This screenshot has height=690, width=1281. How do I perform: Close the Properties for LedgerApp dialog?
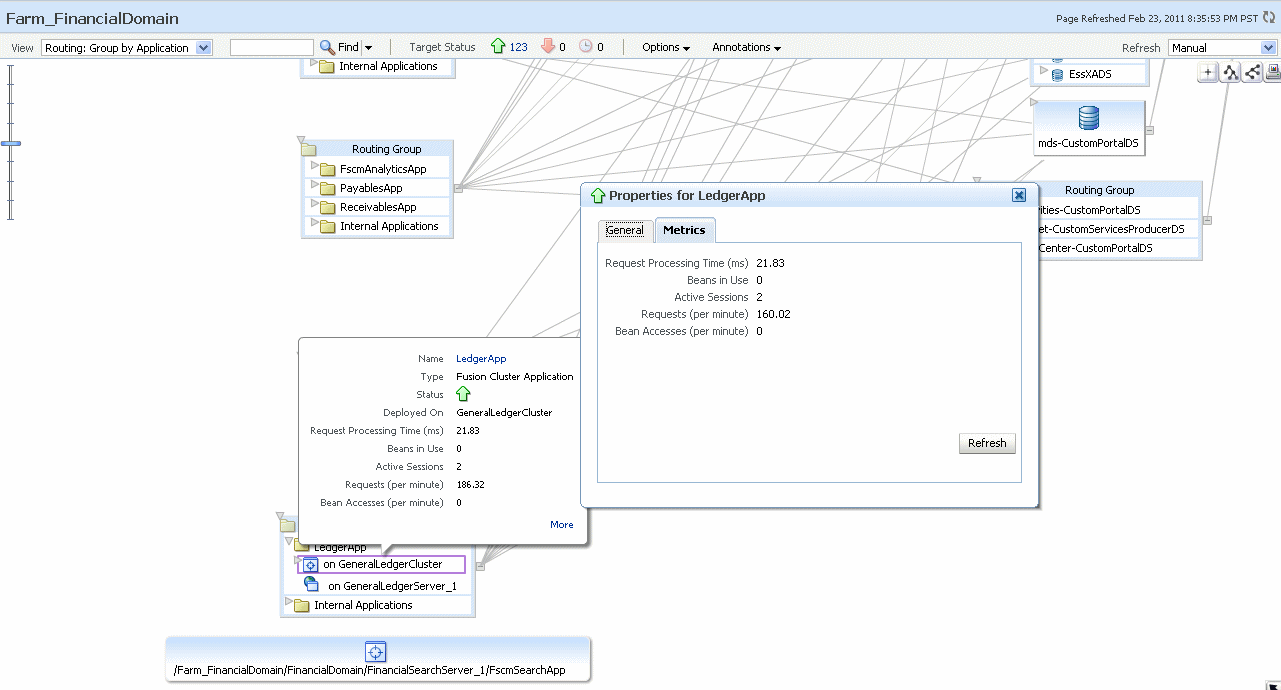pos(1019,196)
